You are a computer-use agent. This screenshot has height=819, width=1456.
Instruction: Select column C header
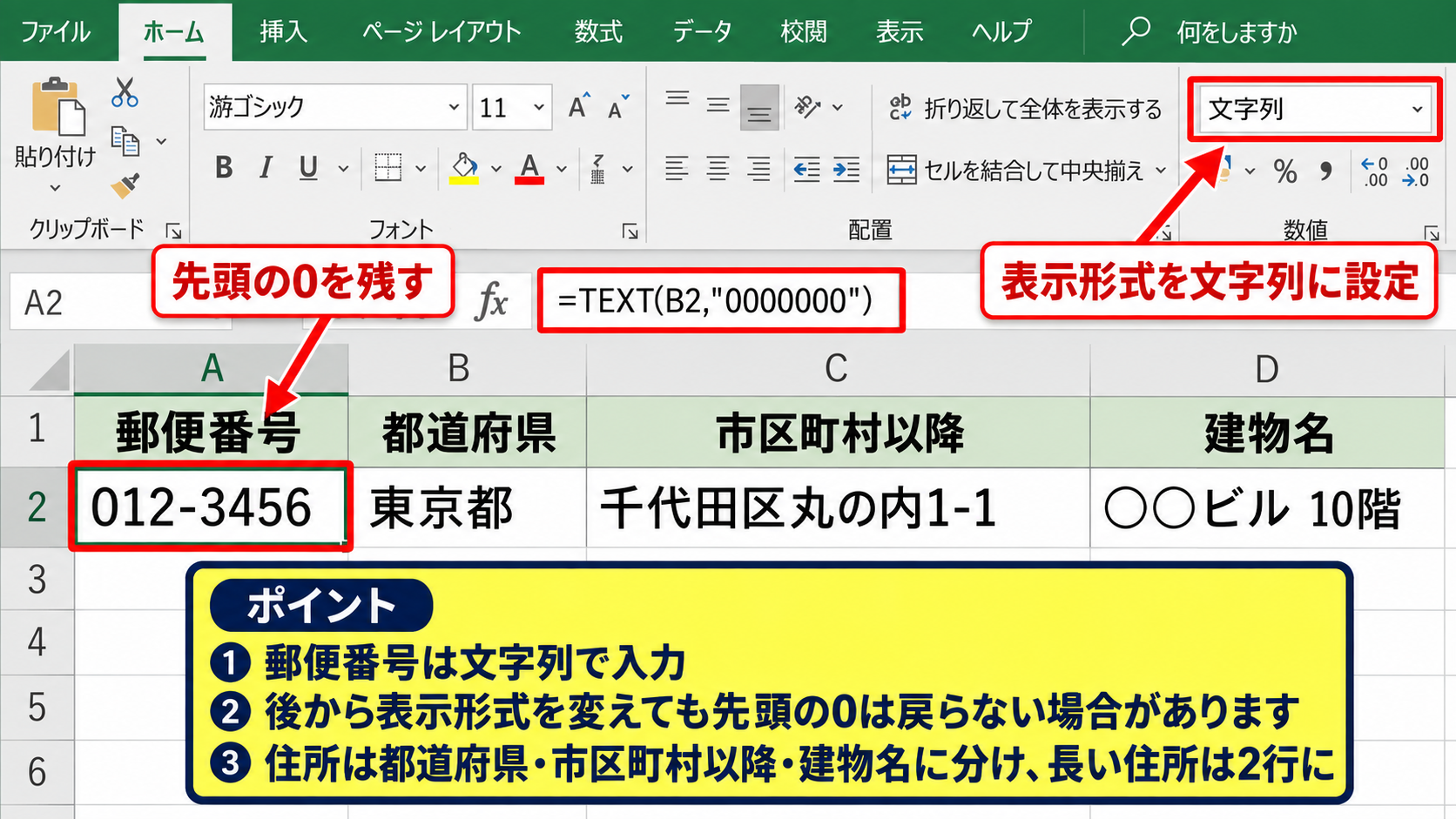(x=837, y=369)
